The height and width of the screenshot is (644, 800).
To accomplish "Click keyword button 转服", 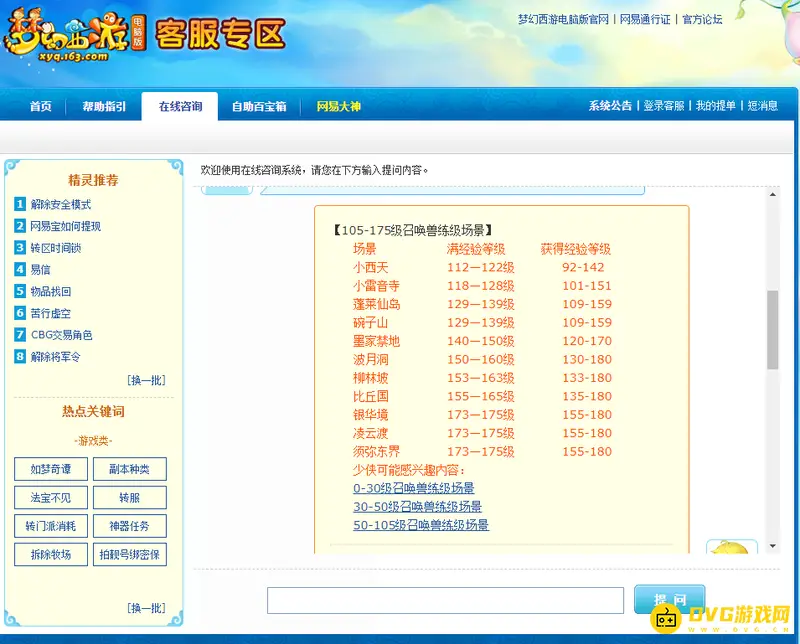I will [130, 498].
